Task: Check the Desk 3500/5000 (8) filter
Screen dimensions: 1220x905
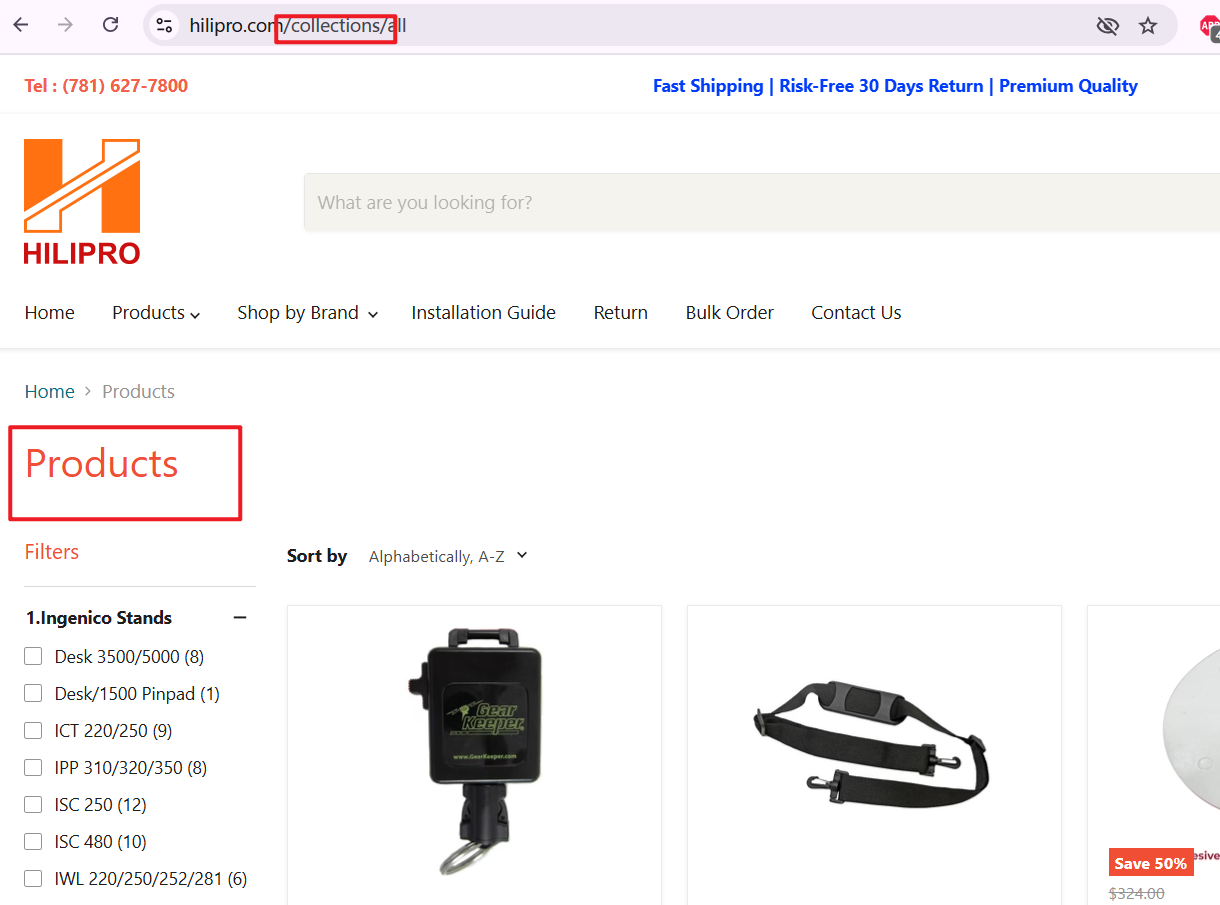Action: click(33, 657)
